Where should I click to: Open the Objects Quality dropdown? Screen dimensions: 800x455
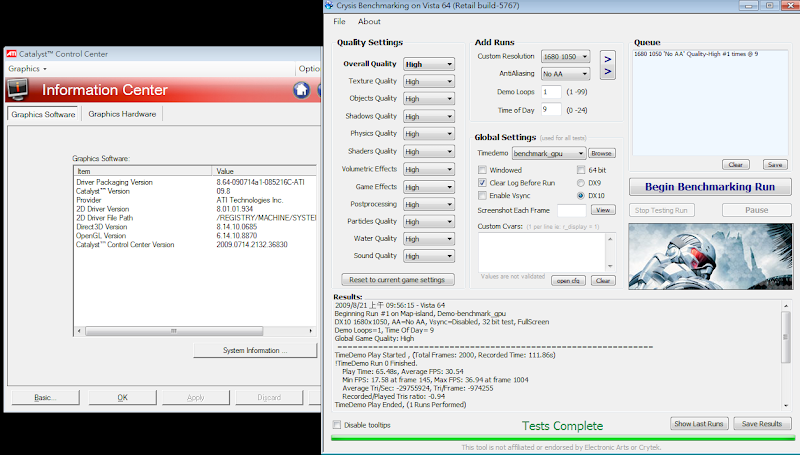pyautogui.click(x=429, y=99)
